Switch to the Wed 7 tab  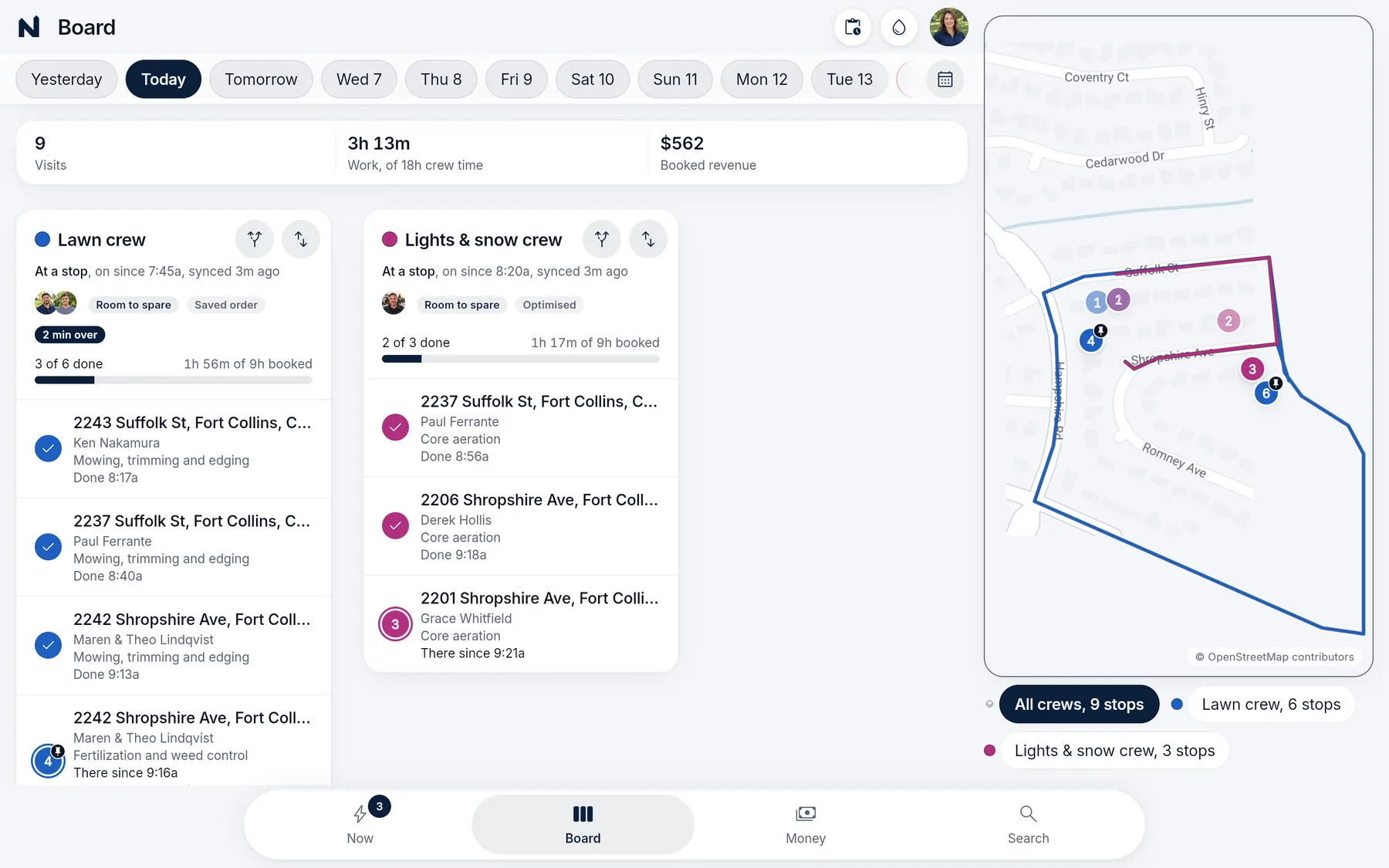tap(359, 79)
